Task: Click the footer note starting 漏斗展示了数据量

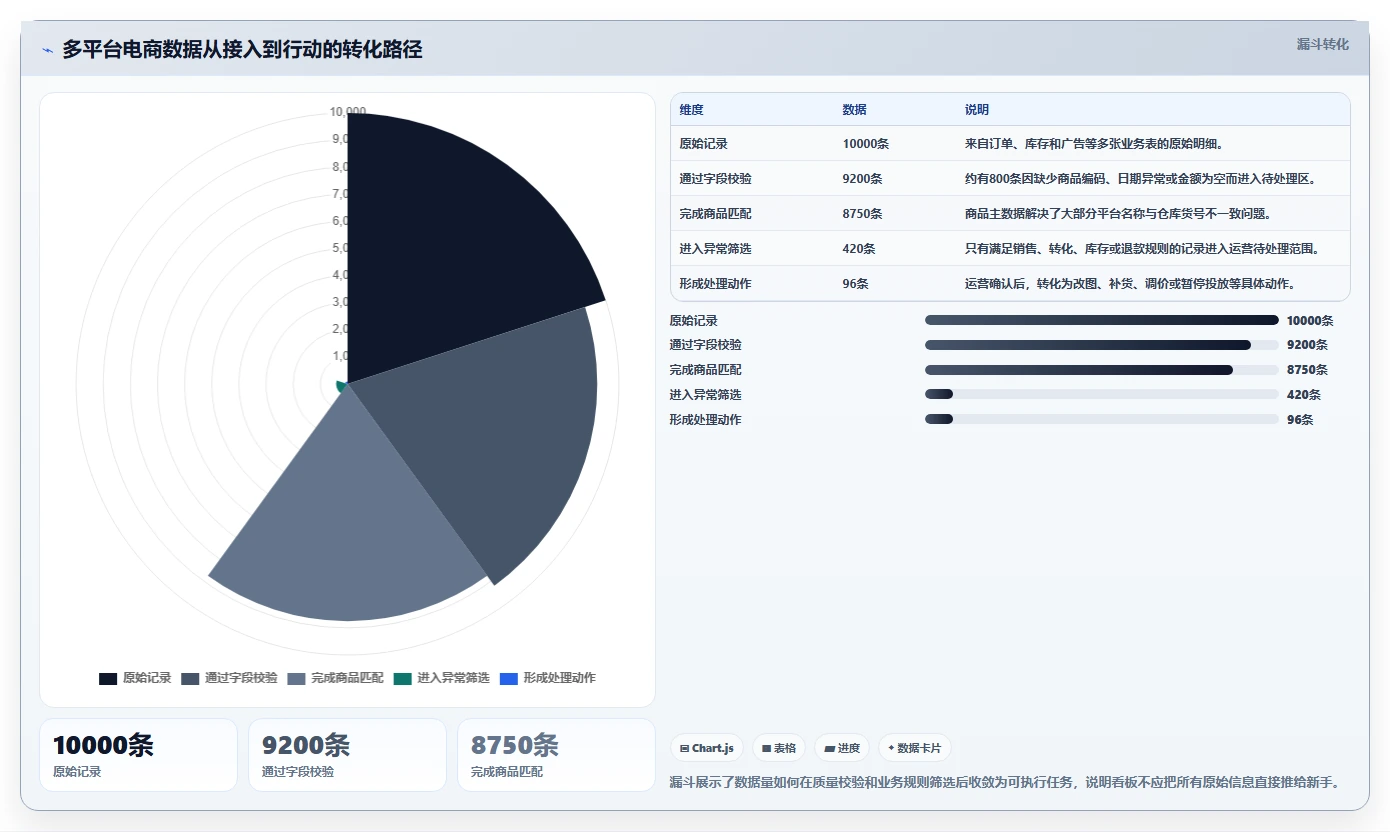Action: point(1004,782)
